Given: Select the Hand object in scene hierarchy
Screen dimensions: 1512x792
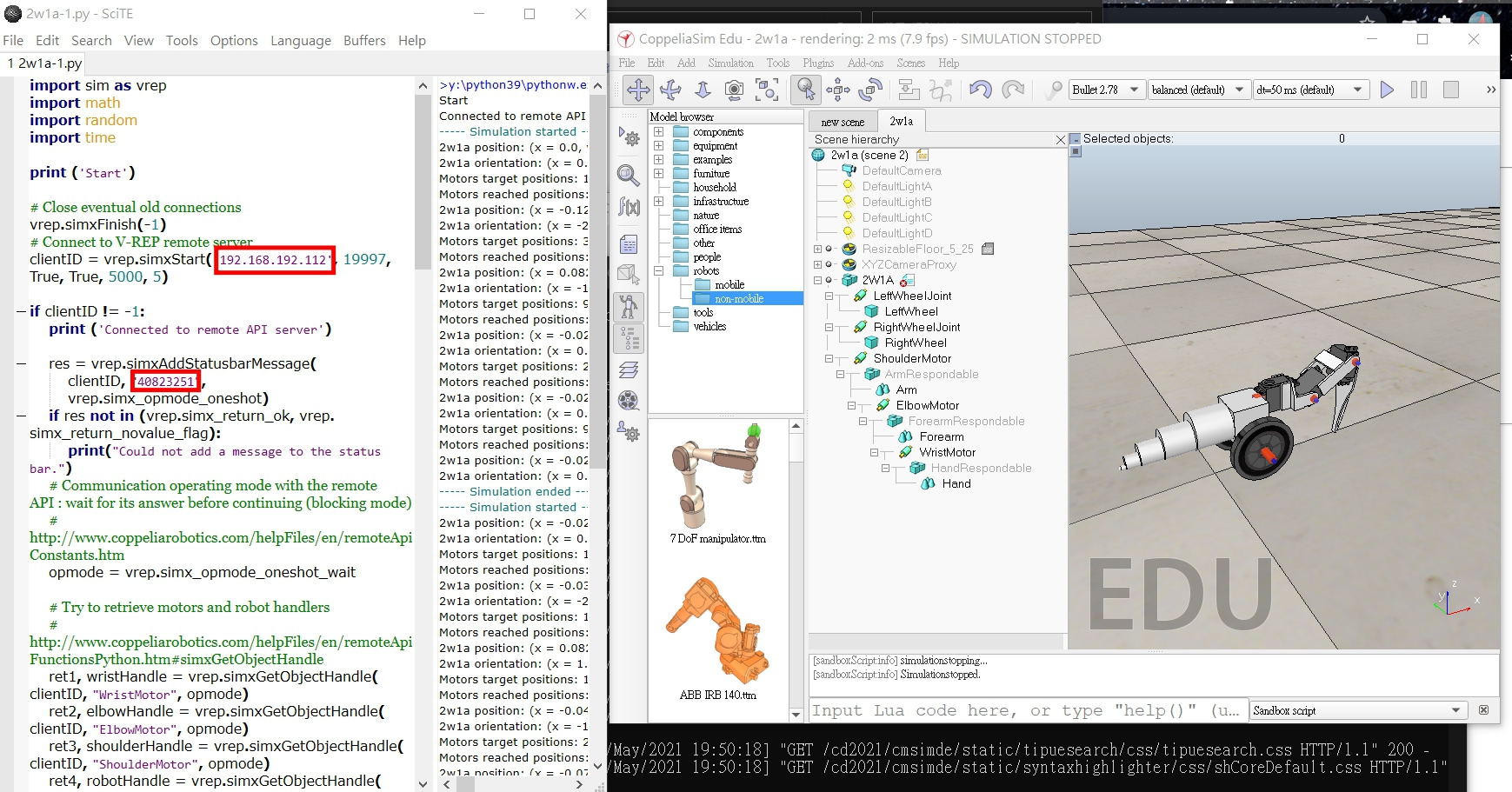Looking at the screenshot, I should (x=956, y=483).
